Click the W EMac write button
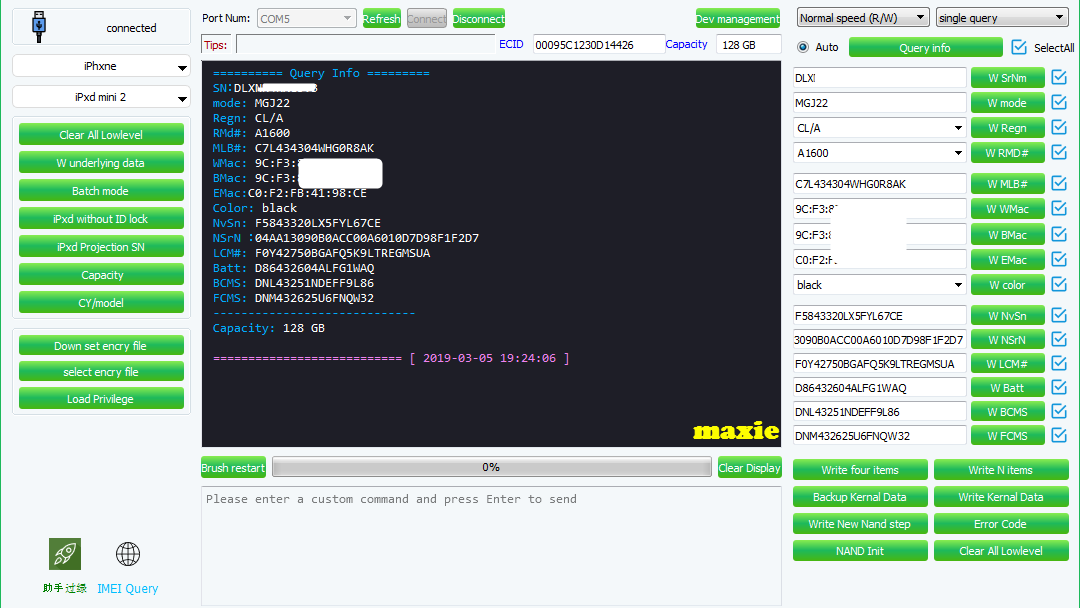 pyautogui.click(x=1007, y=260)
